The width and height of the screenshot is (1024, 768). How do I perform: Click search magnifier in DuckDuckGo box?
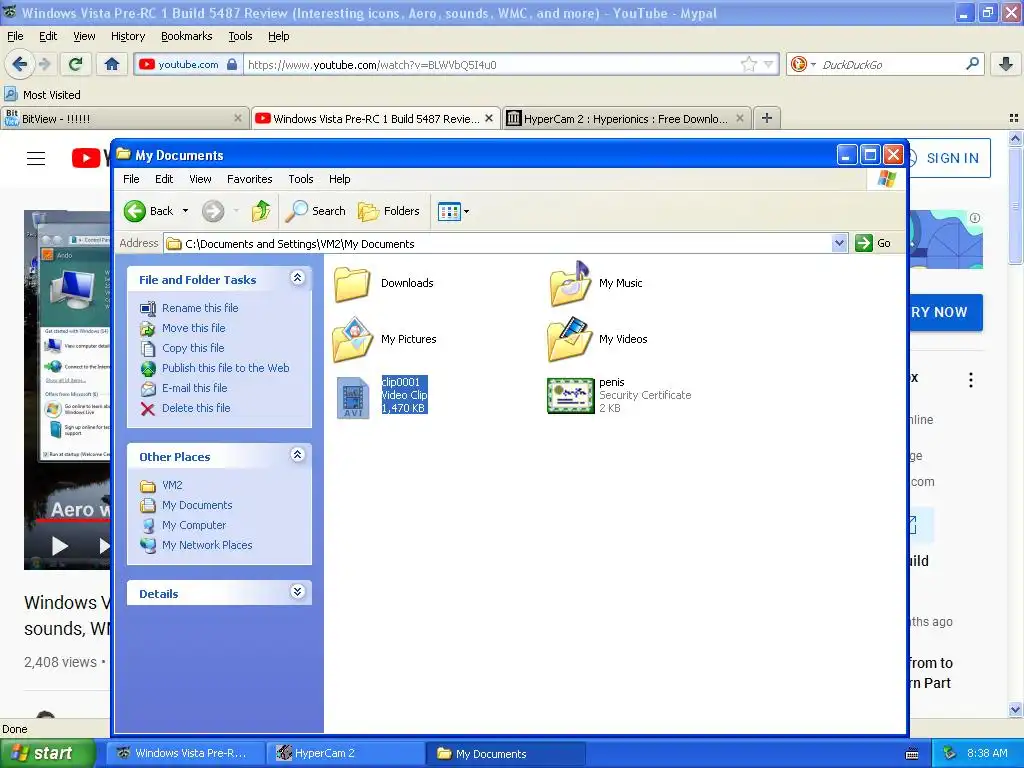click(972, 64)
